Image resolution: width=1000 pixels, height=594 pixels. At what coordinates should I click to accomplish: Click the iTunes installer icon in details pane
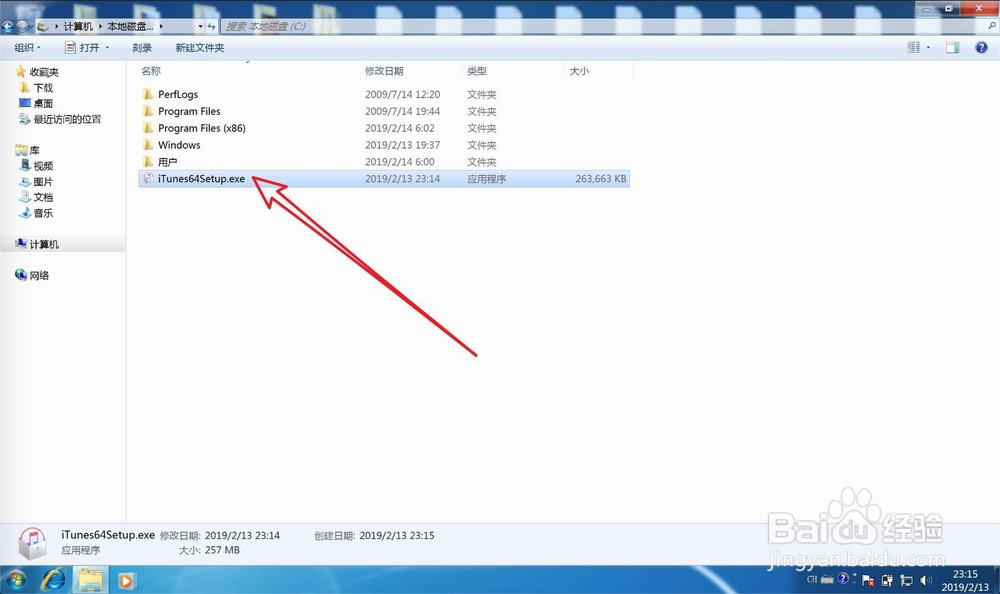click(x=32, y=543)
